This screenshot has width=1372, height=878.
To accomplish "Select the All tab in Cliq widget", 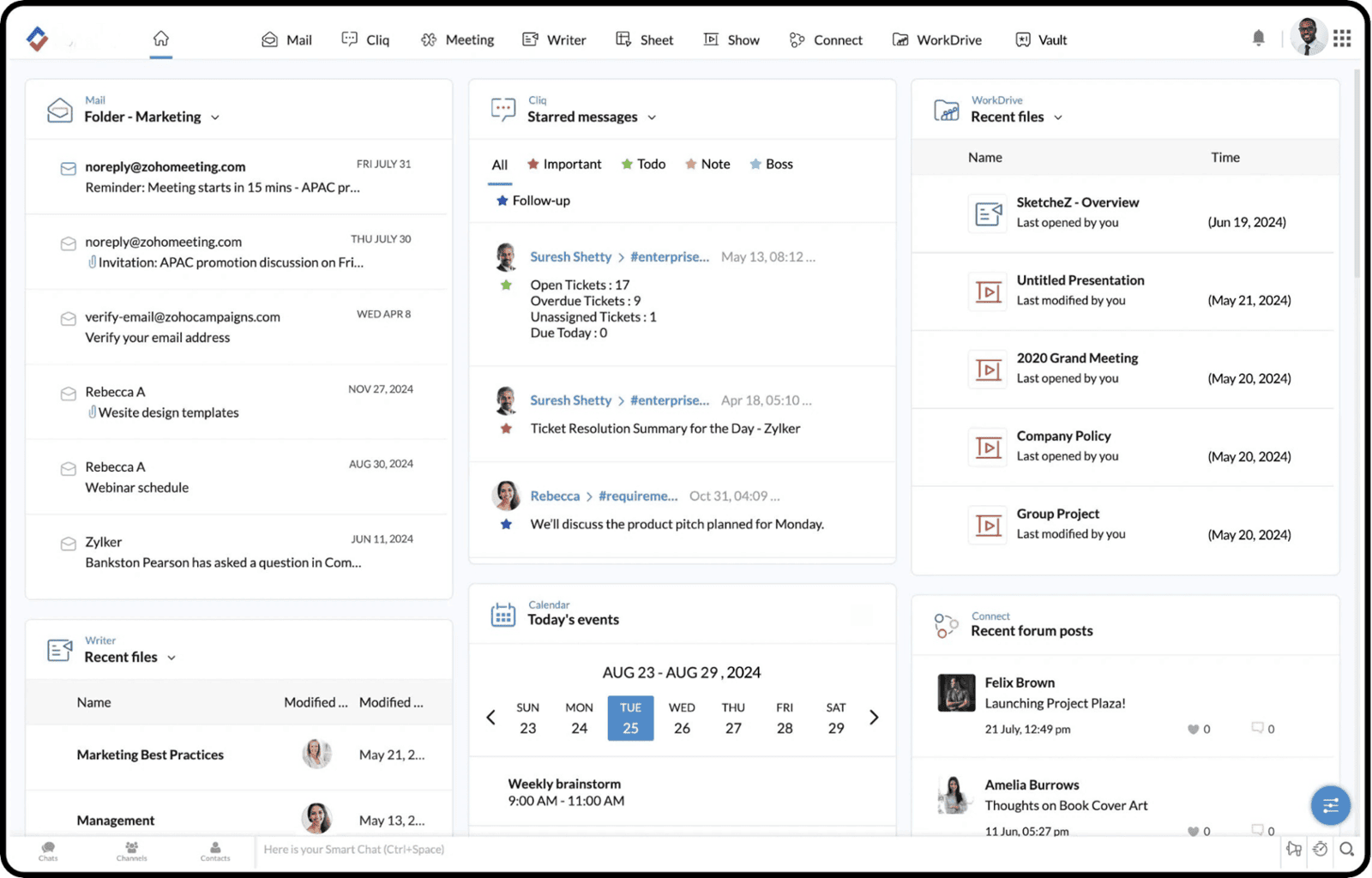I will pos(499,165).
